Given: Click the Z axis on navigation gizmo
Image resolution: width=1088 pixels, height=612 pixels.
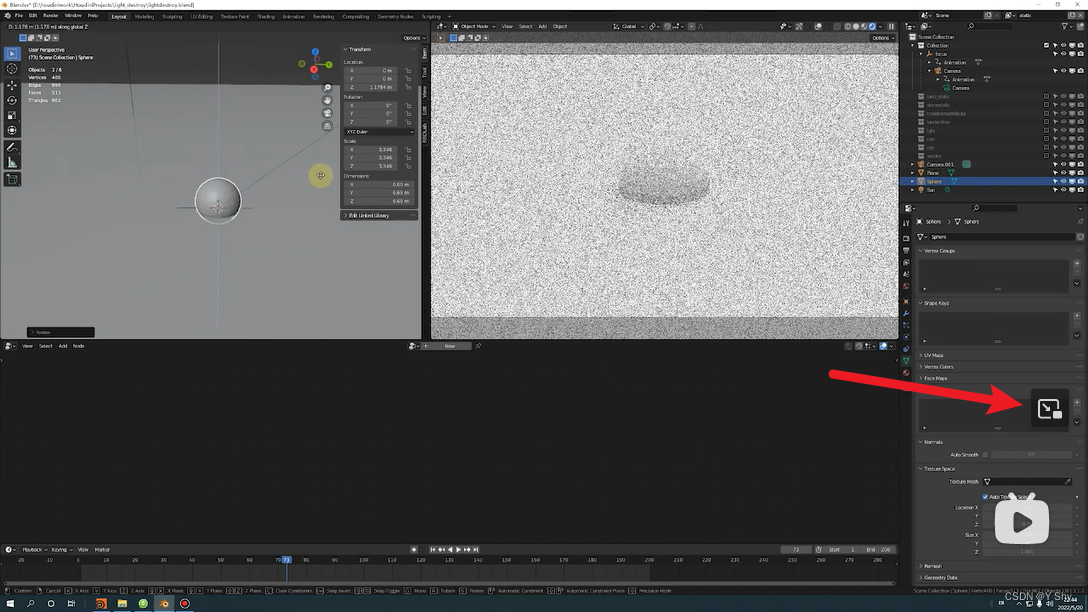Looking at the screenshot, I should click(315, 52).
